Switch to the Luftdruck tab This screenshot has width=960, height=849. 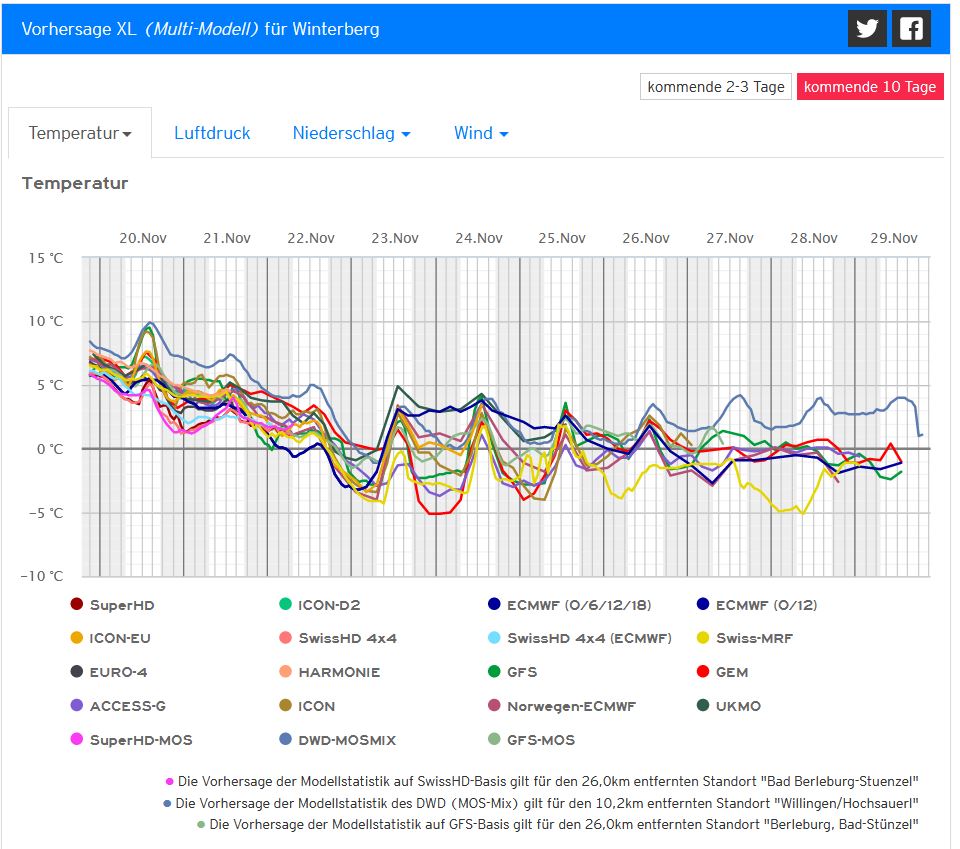(x=211, y=132)
